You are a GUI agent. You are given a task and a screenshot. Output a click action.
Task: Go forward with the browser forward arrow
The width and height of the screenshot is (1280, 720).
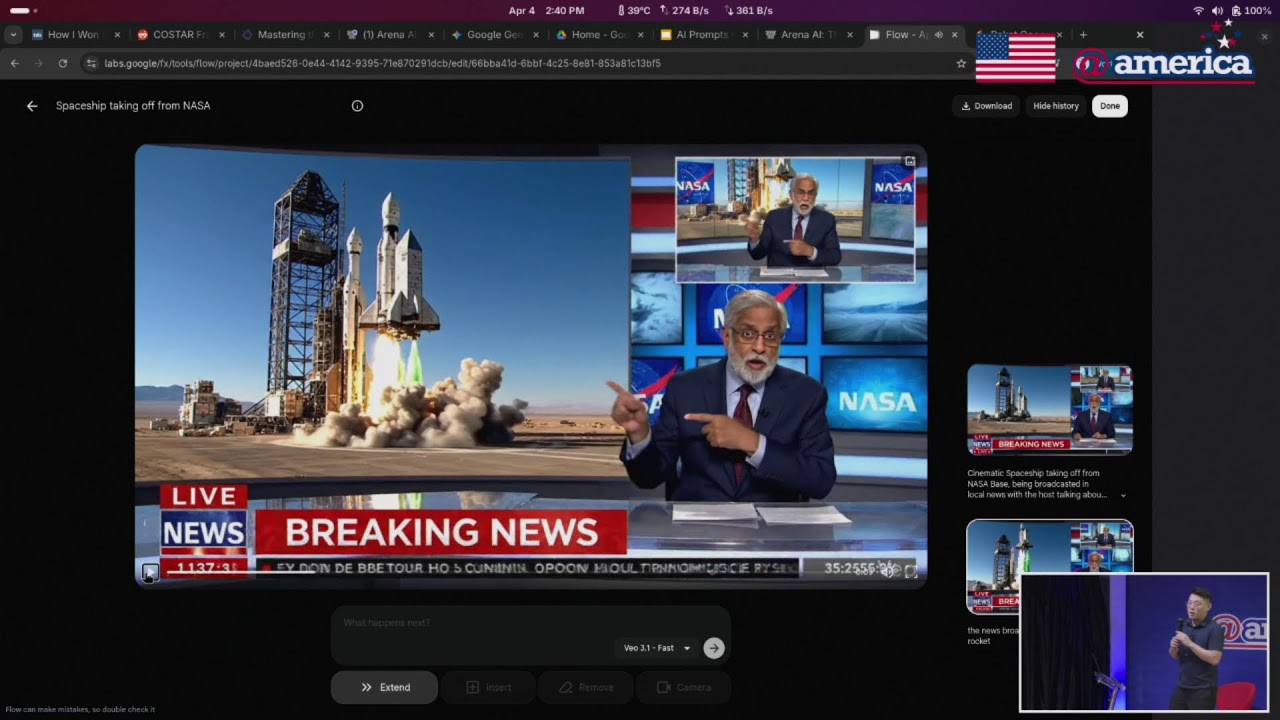38,63
